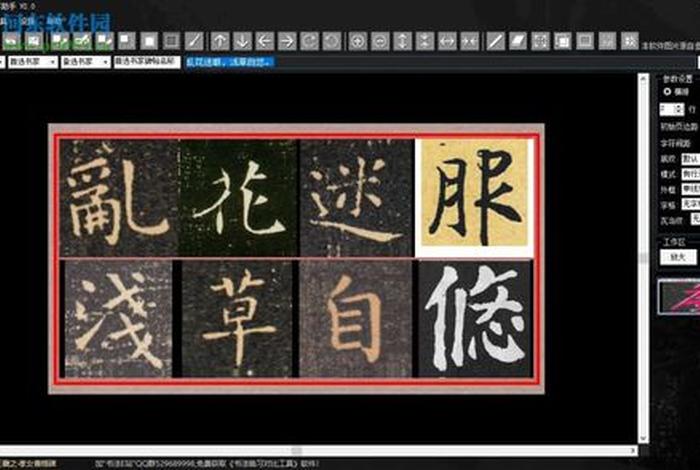The image size is (700, 470).
Task: Click the vertical compress arrows icon
Action: coord(425,42)
